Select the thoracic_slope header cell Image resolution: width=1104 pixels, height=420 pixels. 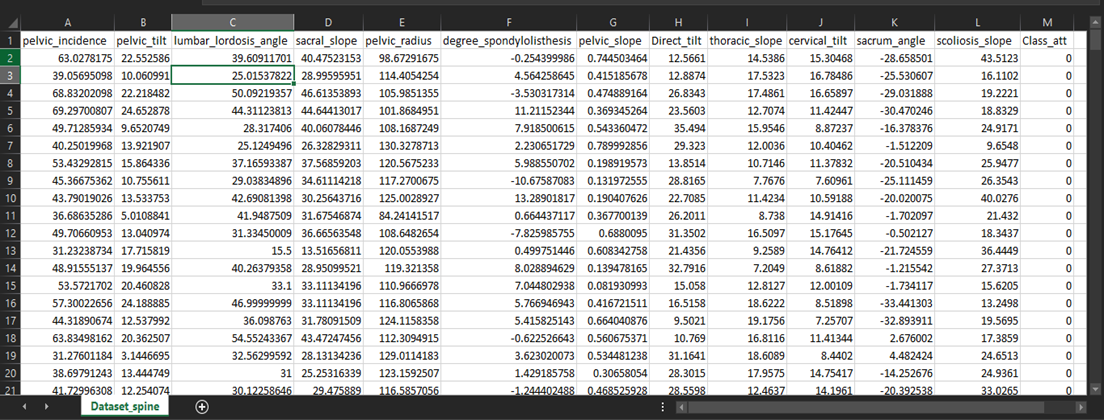(747, 41)
